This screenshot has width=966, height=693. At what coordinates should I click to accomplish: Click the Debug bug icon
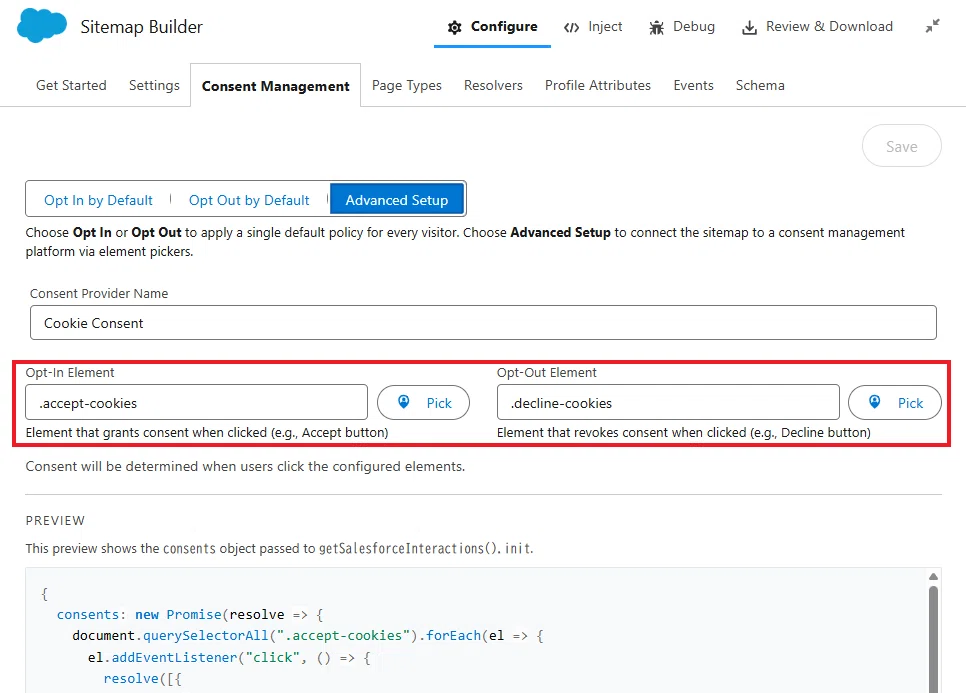(657, 27)
